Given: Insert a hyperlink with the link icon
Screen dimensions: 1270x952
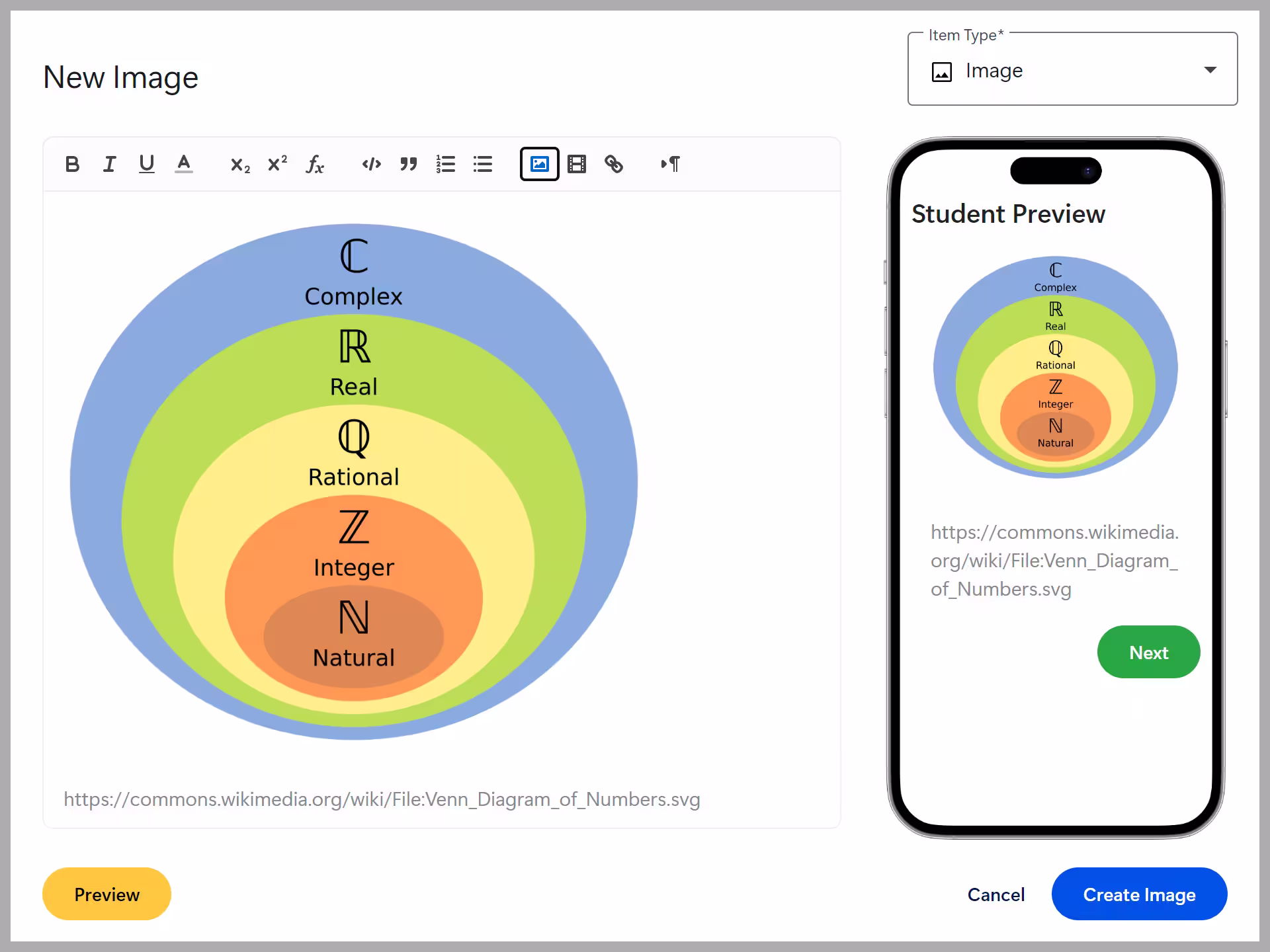Looking at the screenshot, I should [614, 164].
